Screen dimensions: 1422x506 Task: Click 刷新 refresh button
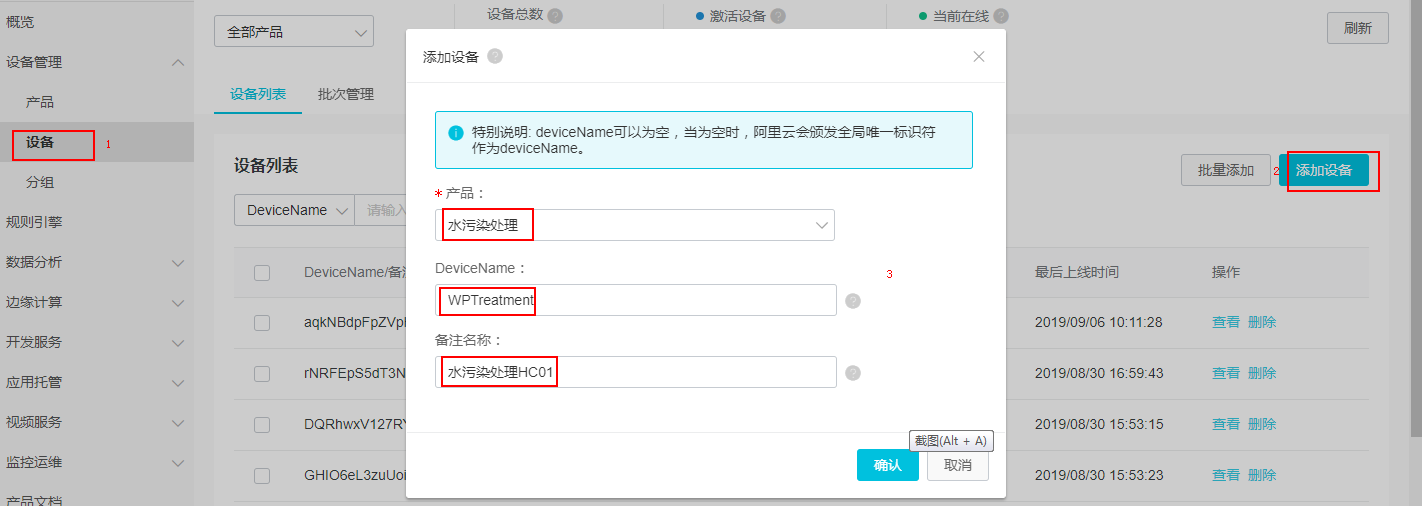coord(1358,28)
